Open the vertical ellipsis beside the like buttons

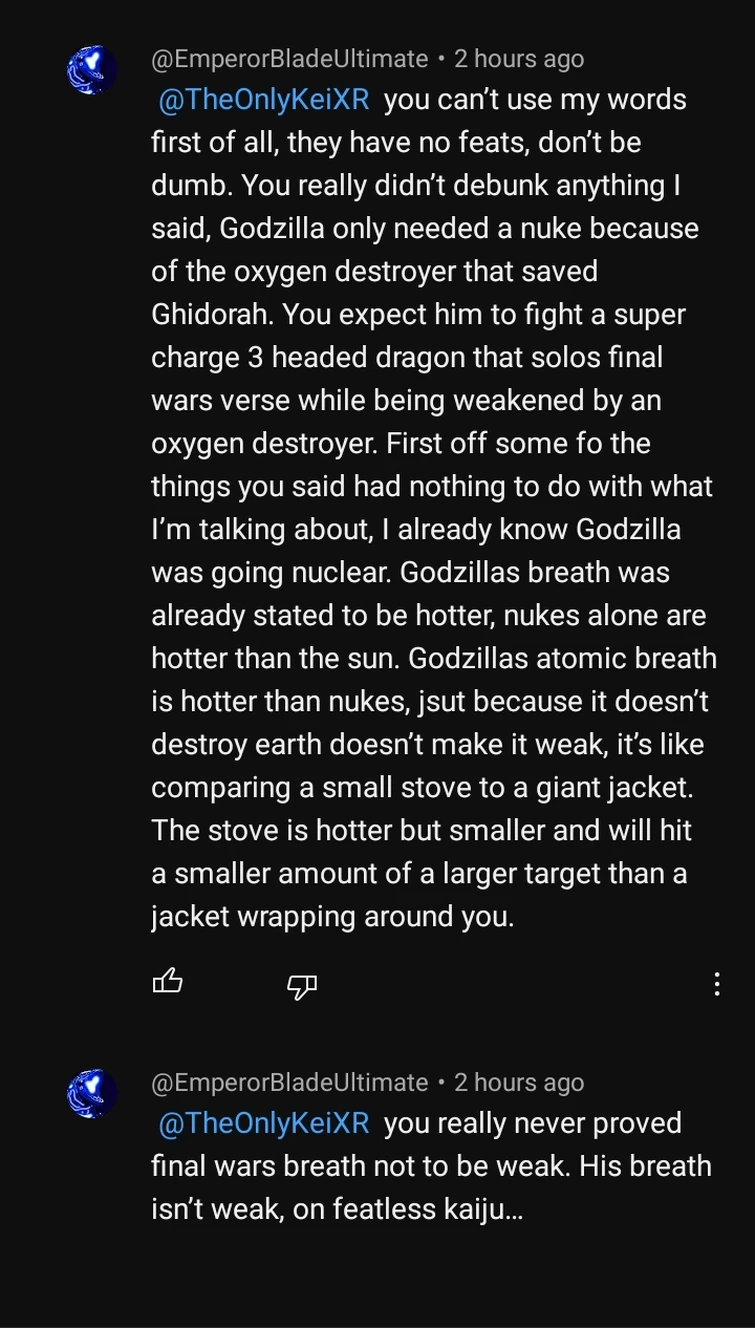click(716, 985)
